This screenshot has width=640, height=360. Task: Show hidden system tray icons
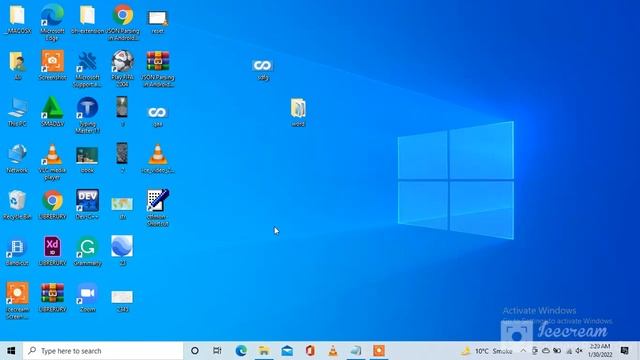[x=523, y=351]
